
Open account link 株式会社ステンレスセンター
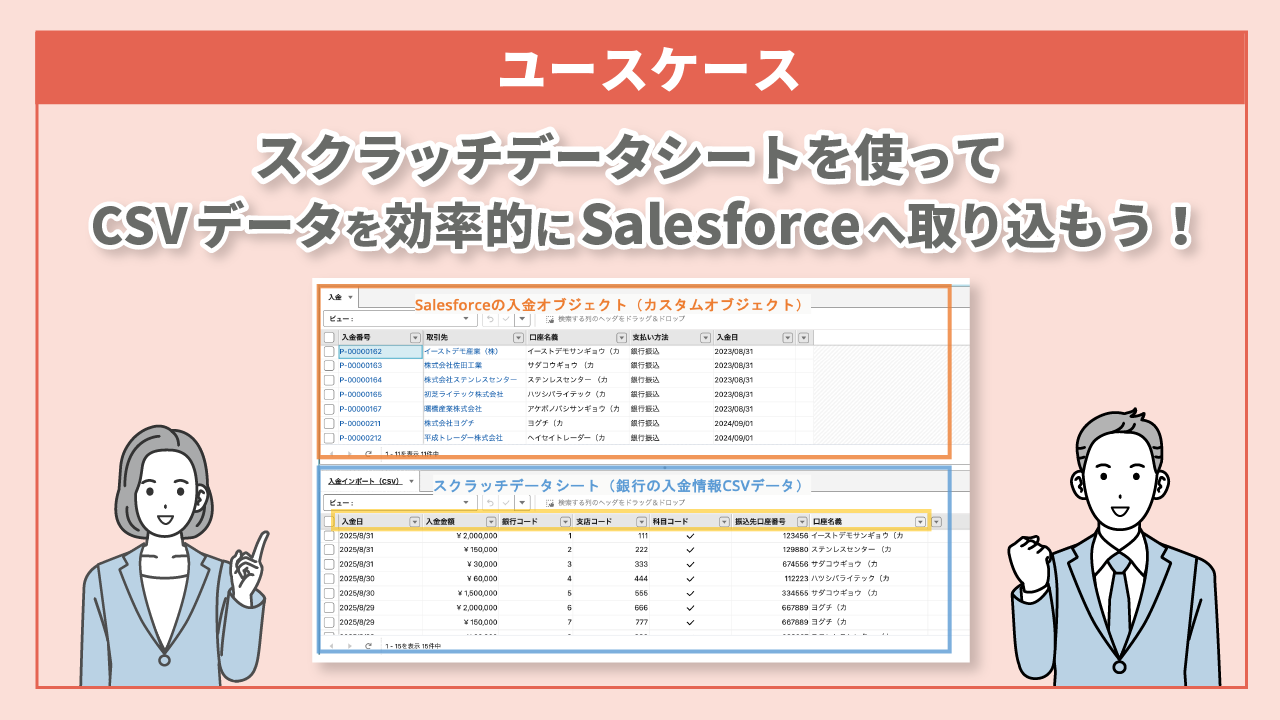[x=470, y=380]
